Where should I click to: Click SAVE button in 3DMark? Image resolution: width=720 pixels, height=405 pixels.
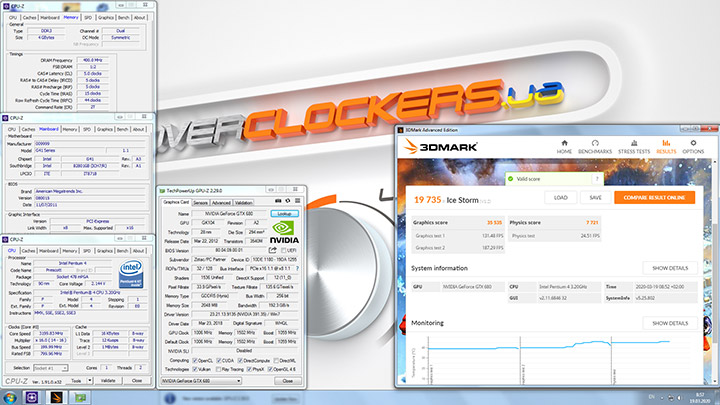click(x=595, y=197)
